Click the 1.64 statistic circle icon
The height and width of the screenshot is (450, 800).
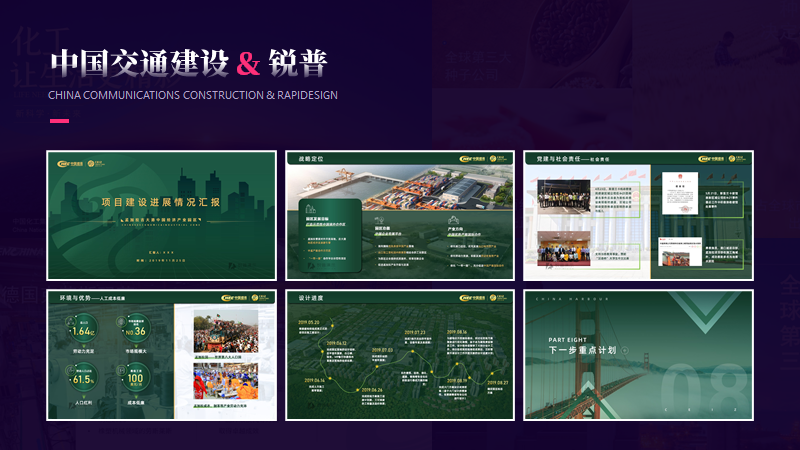tap(84, 330)
